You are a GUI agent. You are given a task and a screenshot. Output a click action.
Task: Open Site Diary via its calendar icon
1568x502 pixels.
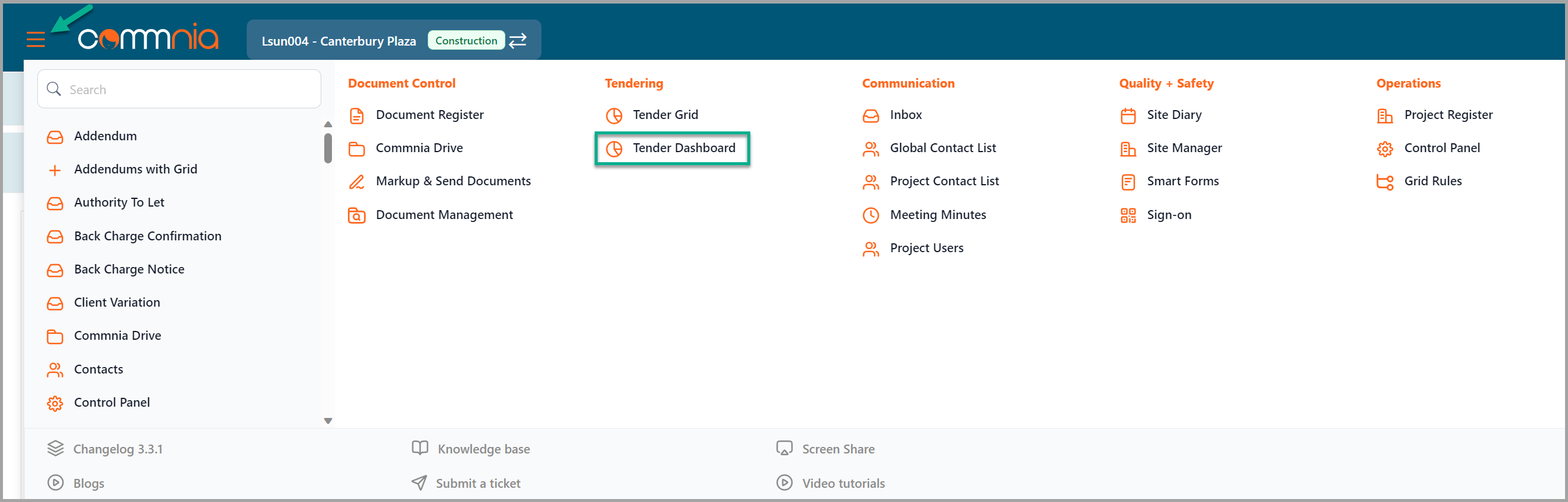tap(1128, 115)
